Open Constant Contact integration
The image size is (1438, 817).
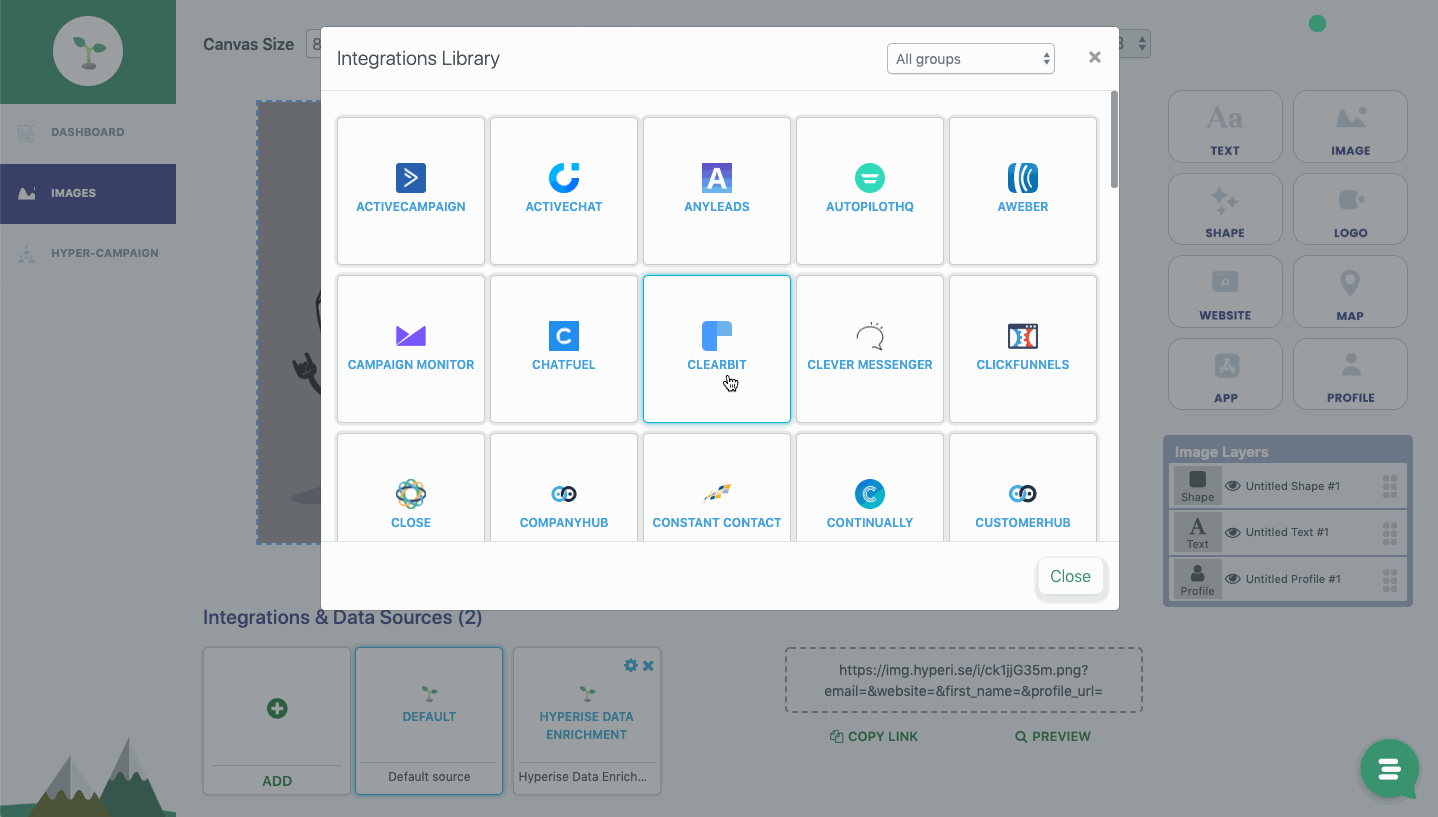point(717,488)
